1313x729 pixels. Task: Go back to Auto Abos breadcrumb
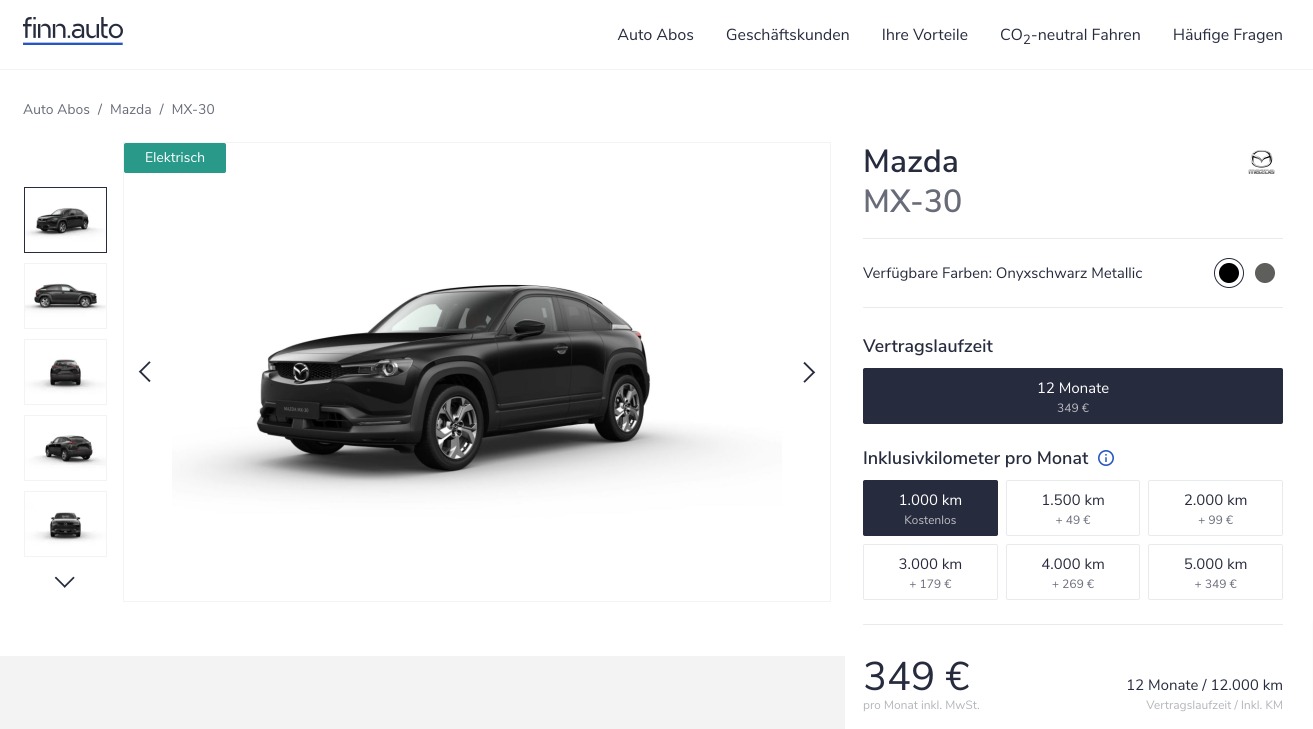click(x=56, y=110)
